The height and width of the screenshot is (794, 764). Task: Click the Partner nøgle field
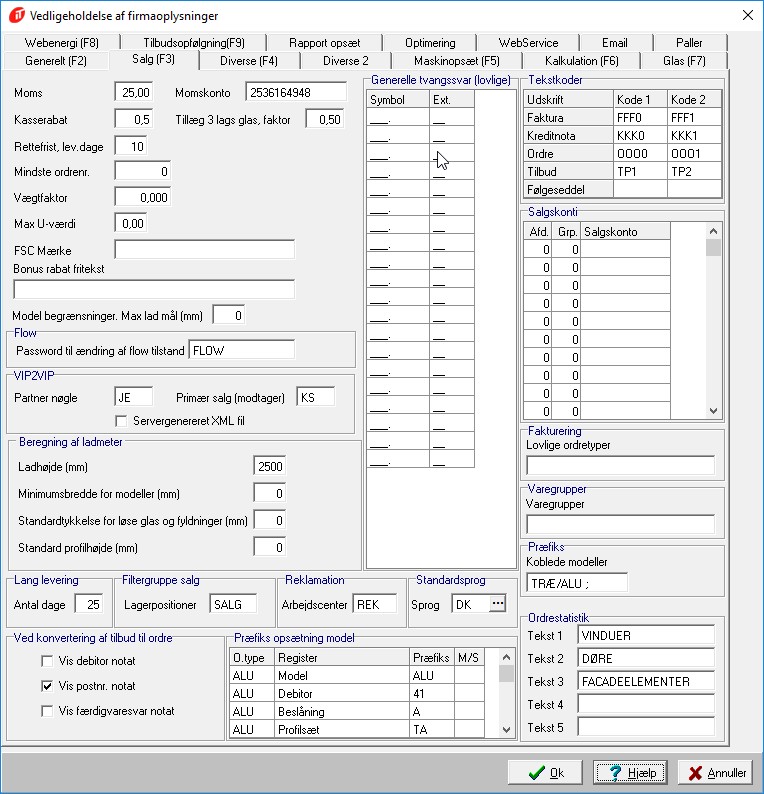[134, 397]
